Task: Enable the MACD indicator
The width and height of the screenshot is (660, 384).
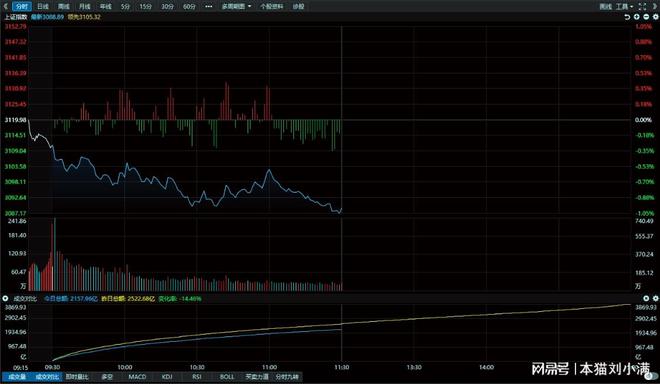Action: (x=137, y=377)
